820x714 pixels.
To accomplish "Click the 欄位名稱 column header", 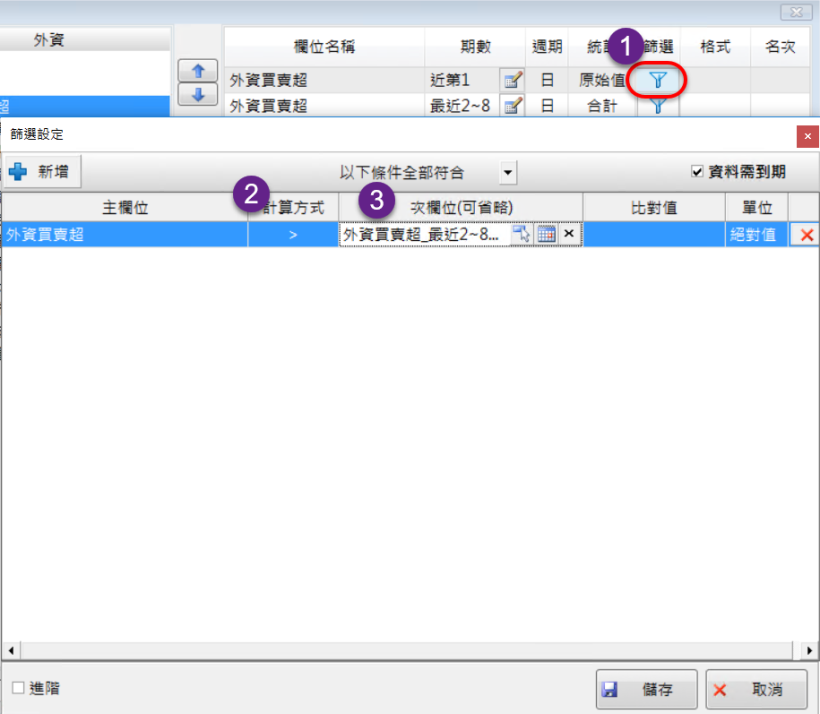I will [324, 47].
